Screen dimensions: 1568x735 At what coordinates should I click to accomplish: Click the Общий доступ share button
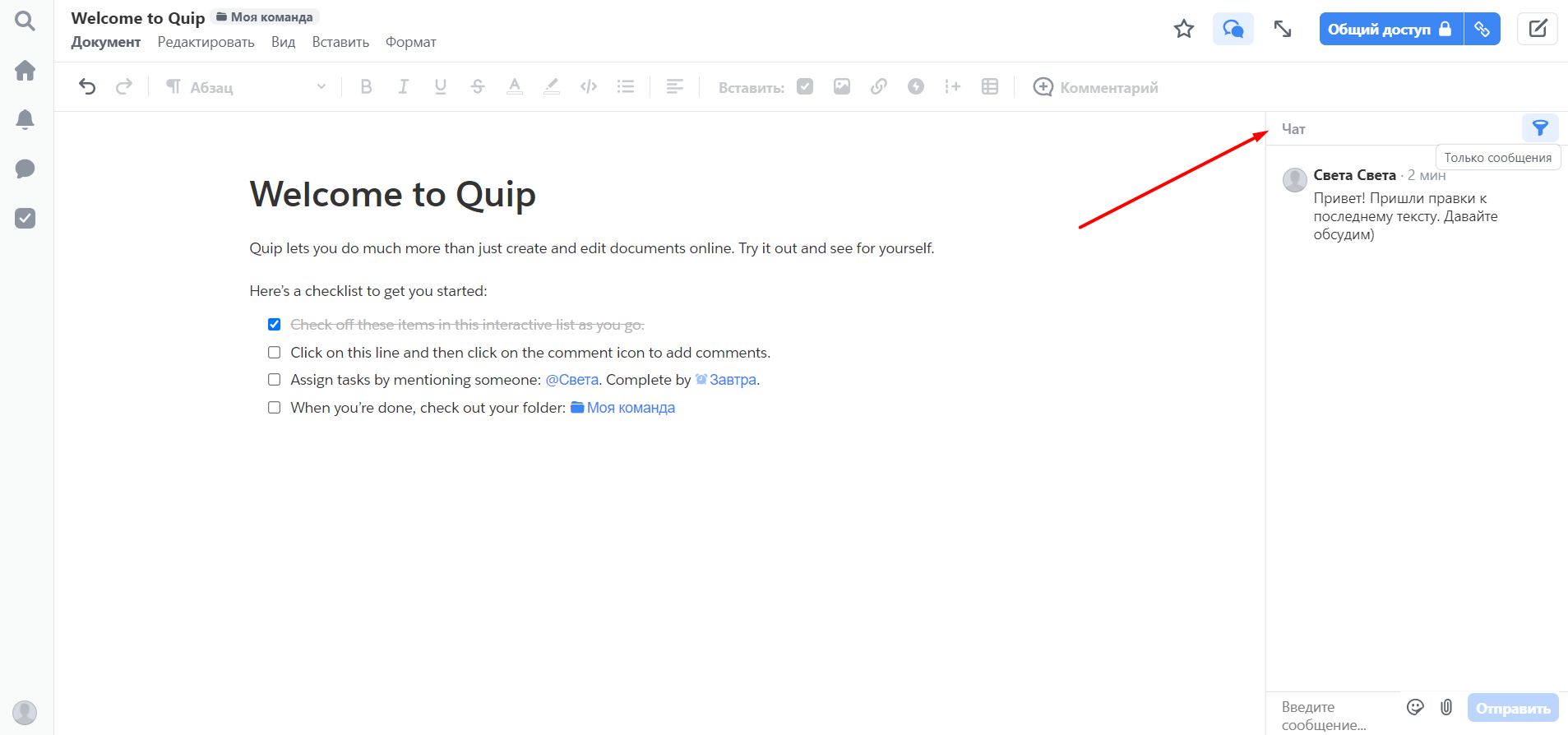coord(1391,29)
